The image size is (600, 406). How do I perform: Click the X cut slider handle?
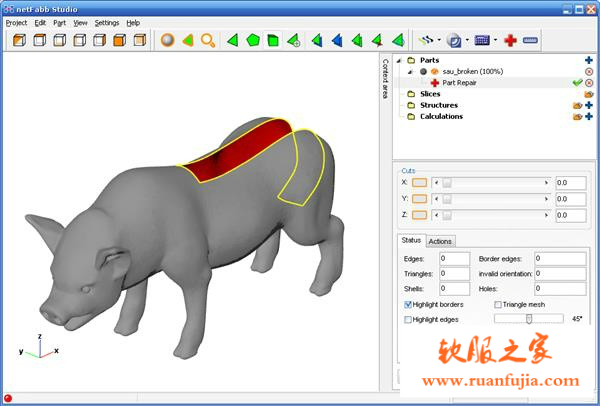click(447, 183)
